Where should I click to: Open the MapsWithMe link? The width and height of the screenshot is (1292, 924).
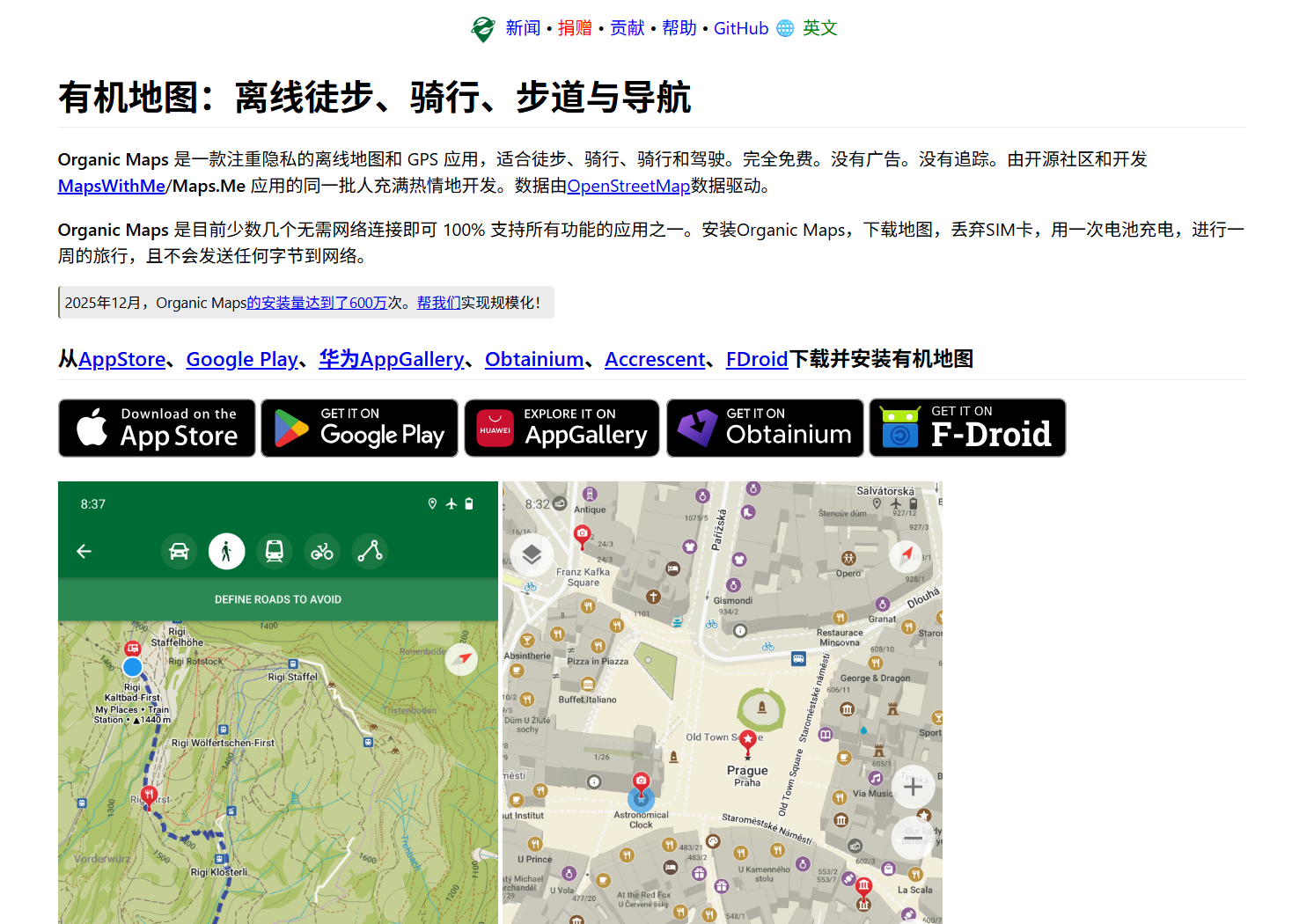coord(112,186)
